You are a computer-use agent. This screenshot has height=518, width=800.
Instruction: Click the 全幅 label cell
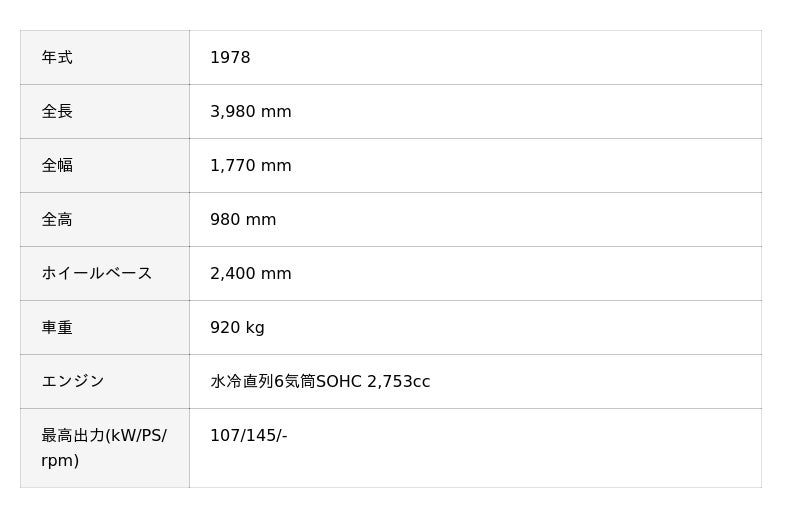[57, 166]
